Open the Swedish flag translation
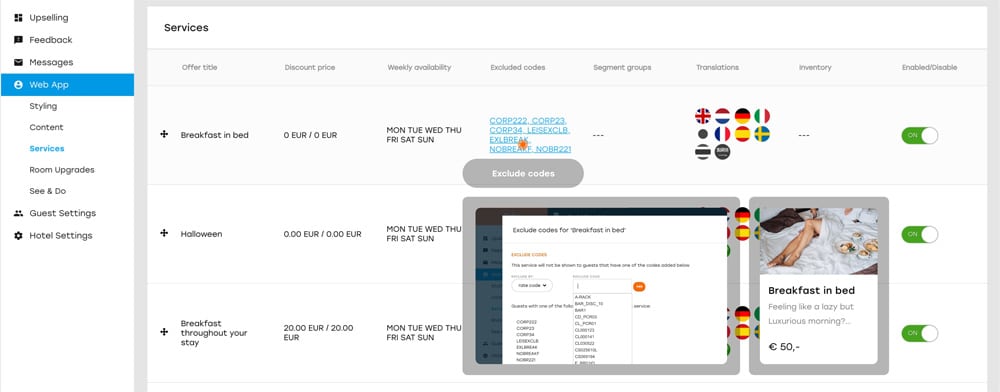This screenshot has height=392, width=1000. (762, 134)
